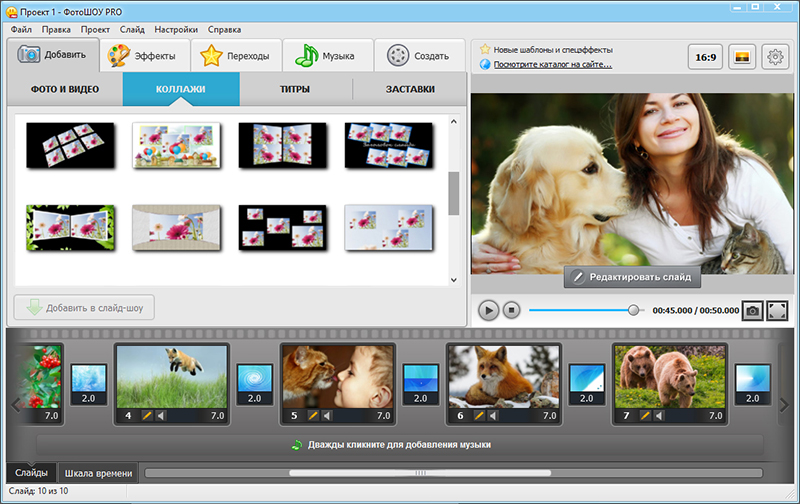Click the Редактировать слайд button
This screenshot has height=504, width=800.
point(632,277)
